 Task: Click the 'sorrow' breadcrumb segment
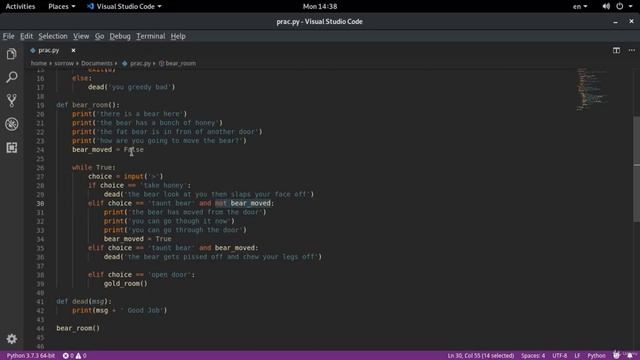[x=64, y=63]
